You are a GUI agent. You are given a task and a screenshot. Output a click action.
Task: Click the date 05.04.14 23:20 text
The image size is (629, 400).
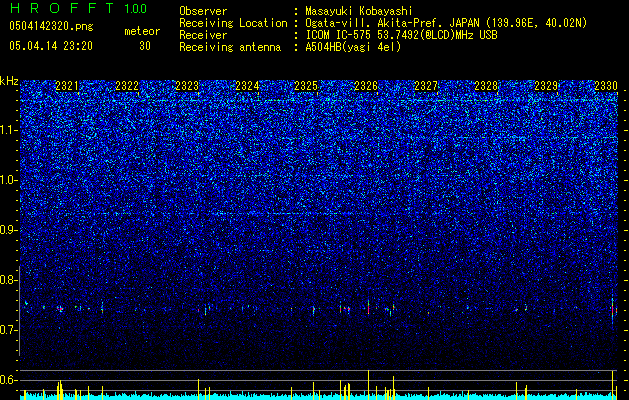coord(51,46)
